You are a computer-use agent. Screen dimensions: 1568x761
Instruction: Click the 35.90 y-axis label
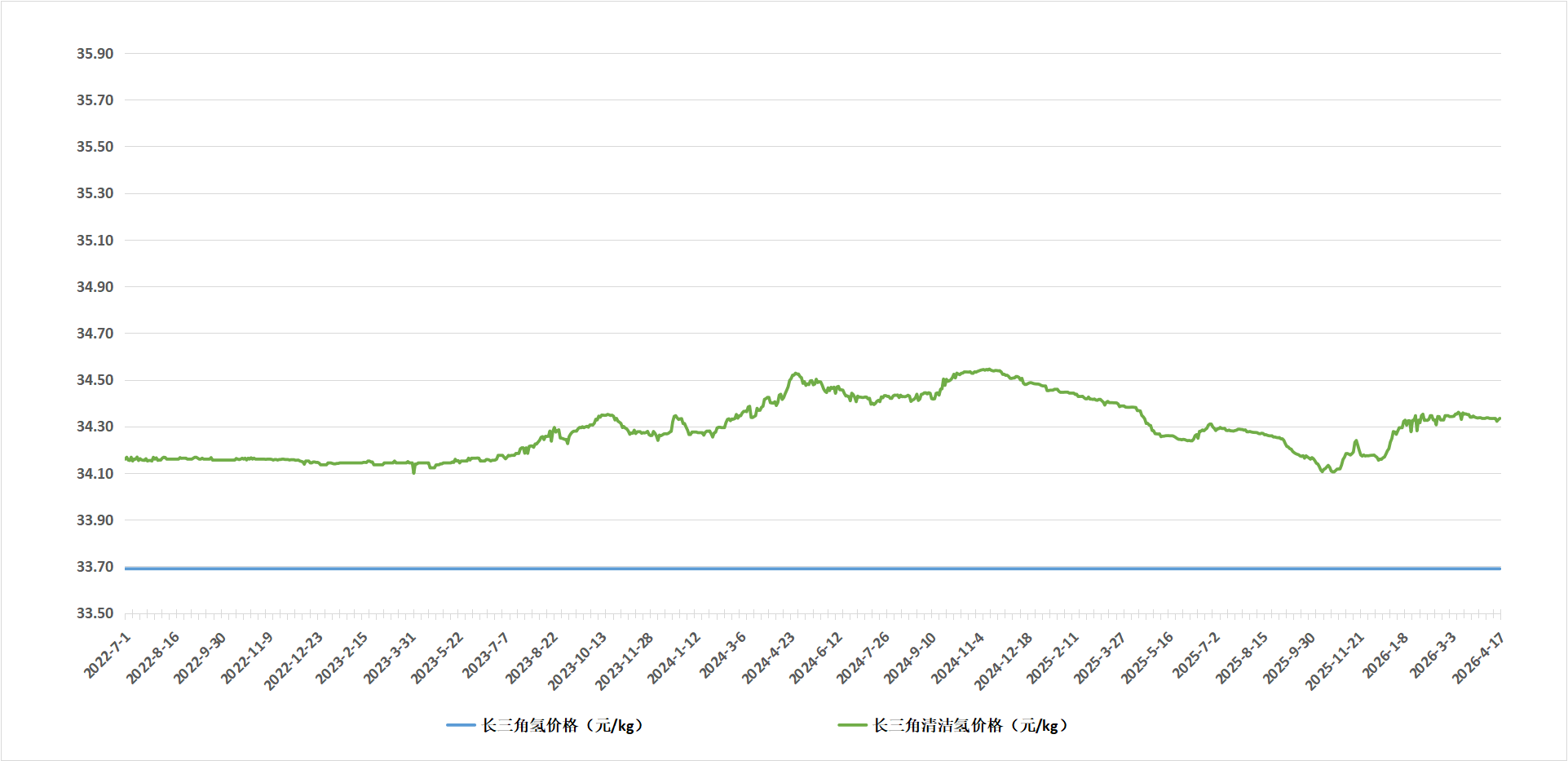(95, 54)
